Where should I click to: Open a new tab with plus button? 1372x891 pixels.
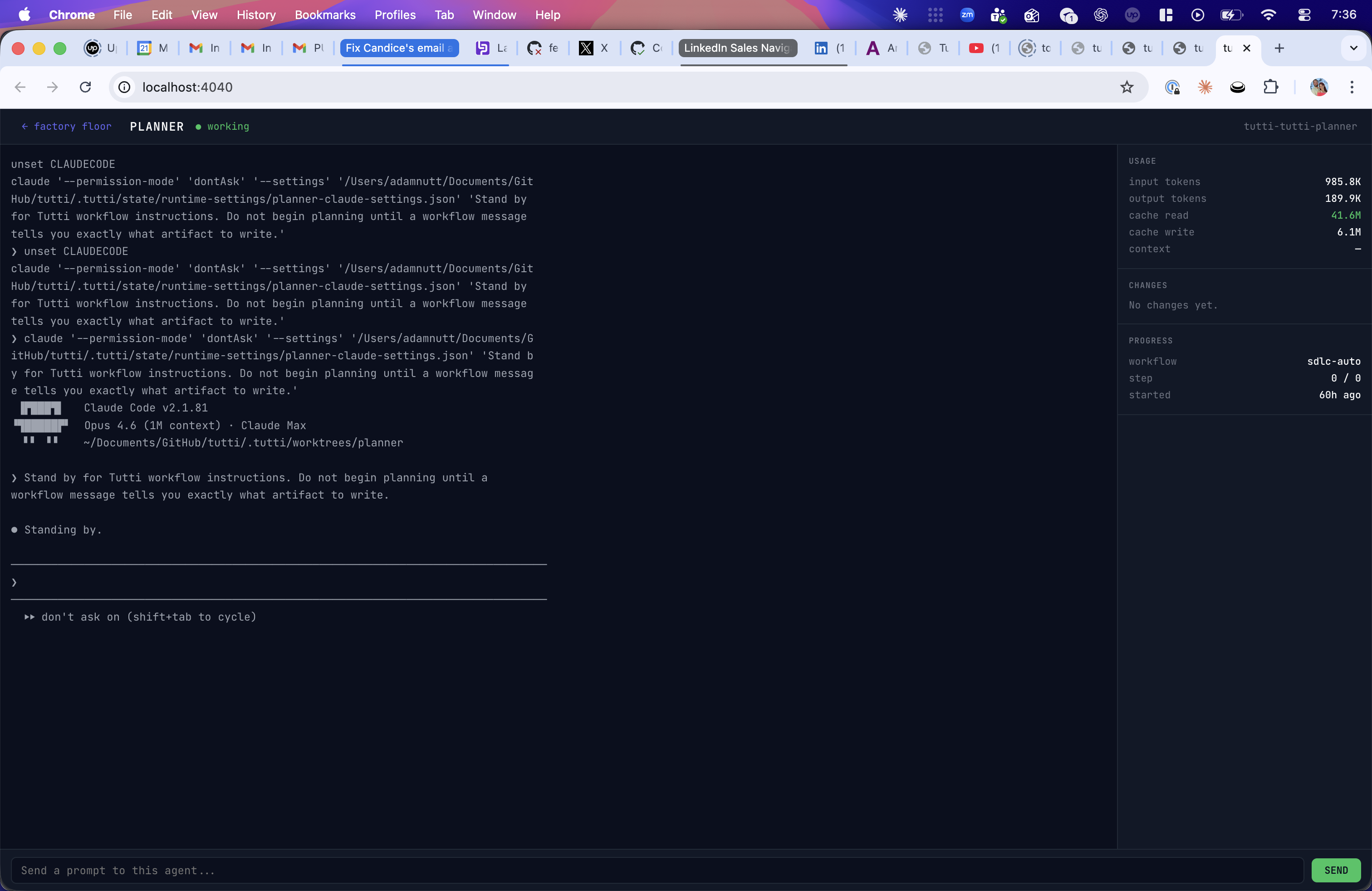[x=1279, y=48]
